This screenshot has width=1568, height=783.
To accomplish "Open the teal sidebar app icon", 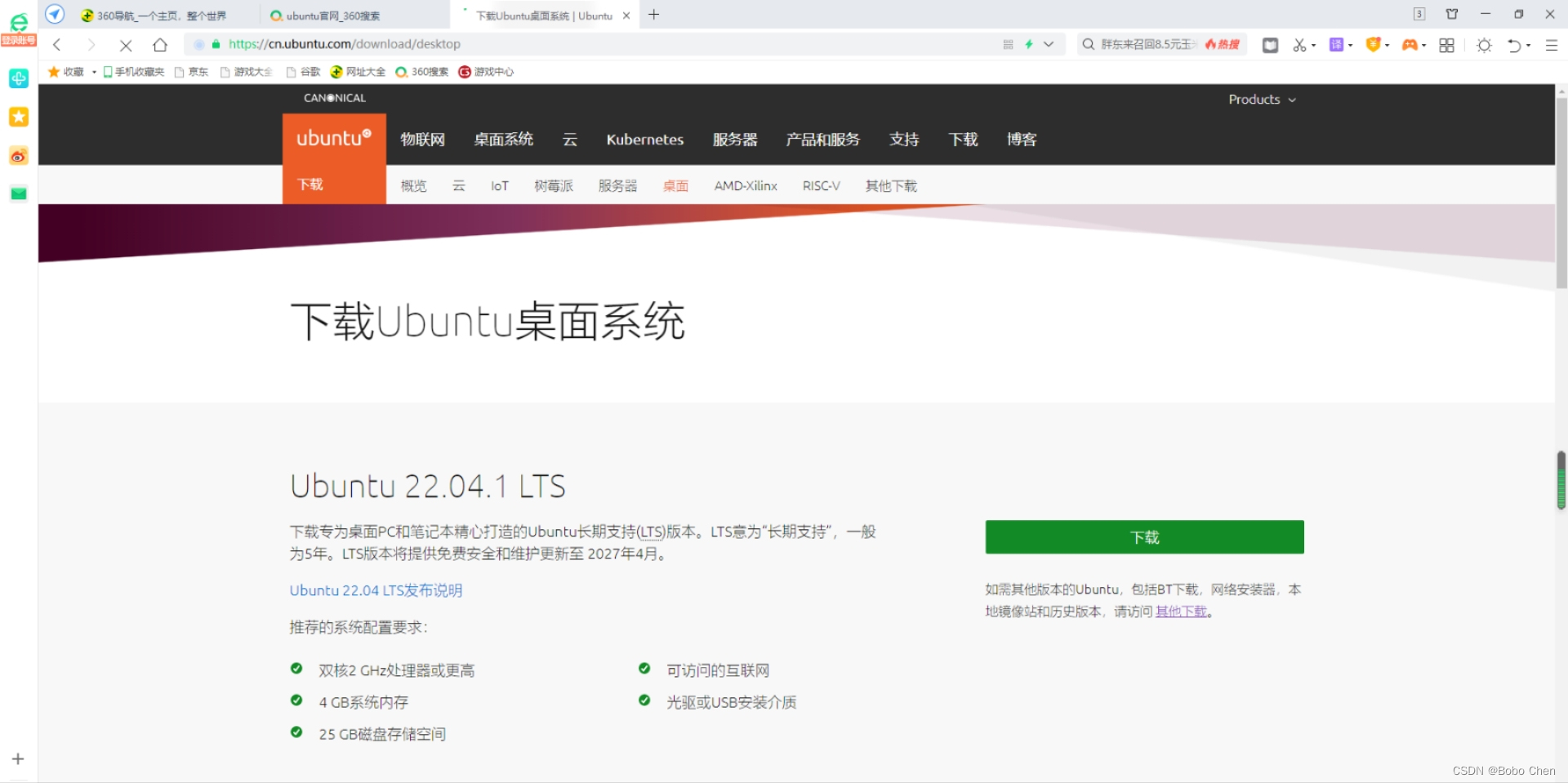I will (19, 78).
